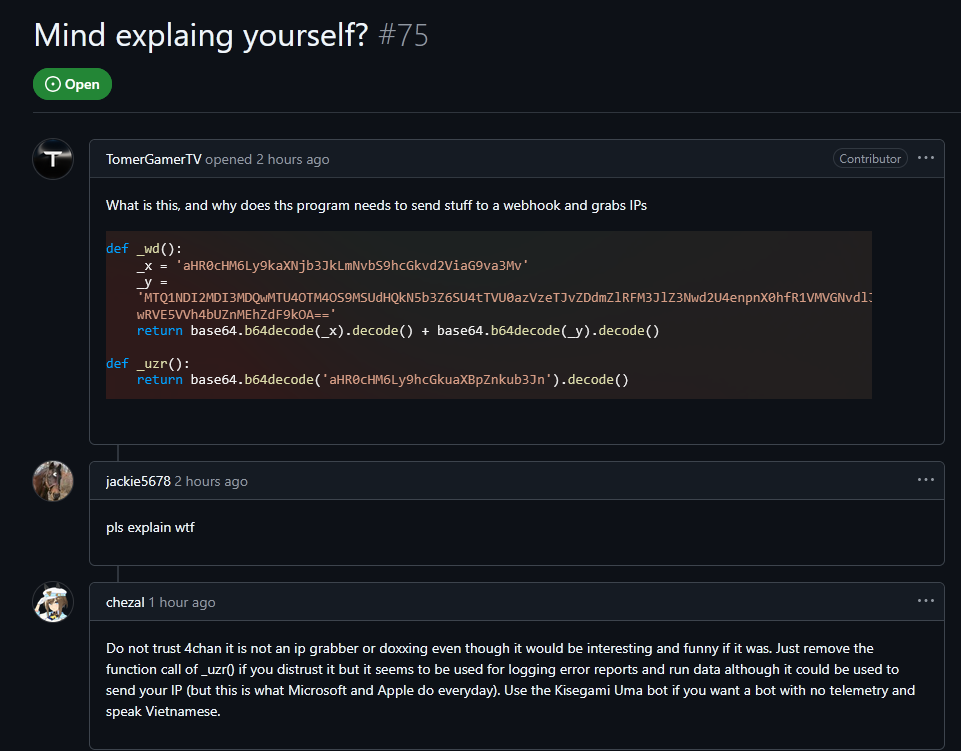Click chezal's '1 hour ago' timestamp
Viewport: 961px width, 751px height.
click(x=182, y=602)
